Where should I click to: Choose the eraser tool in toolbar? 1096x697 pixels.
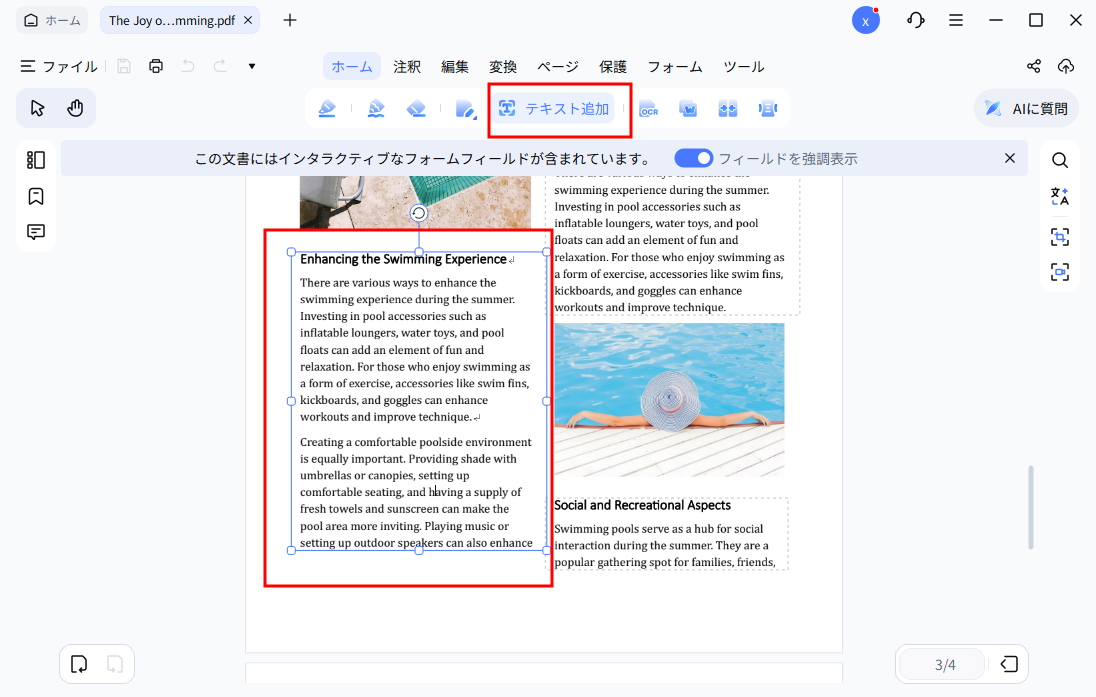click(417, 109)
